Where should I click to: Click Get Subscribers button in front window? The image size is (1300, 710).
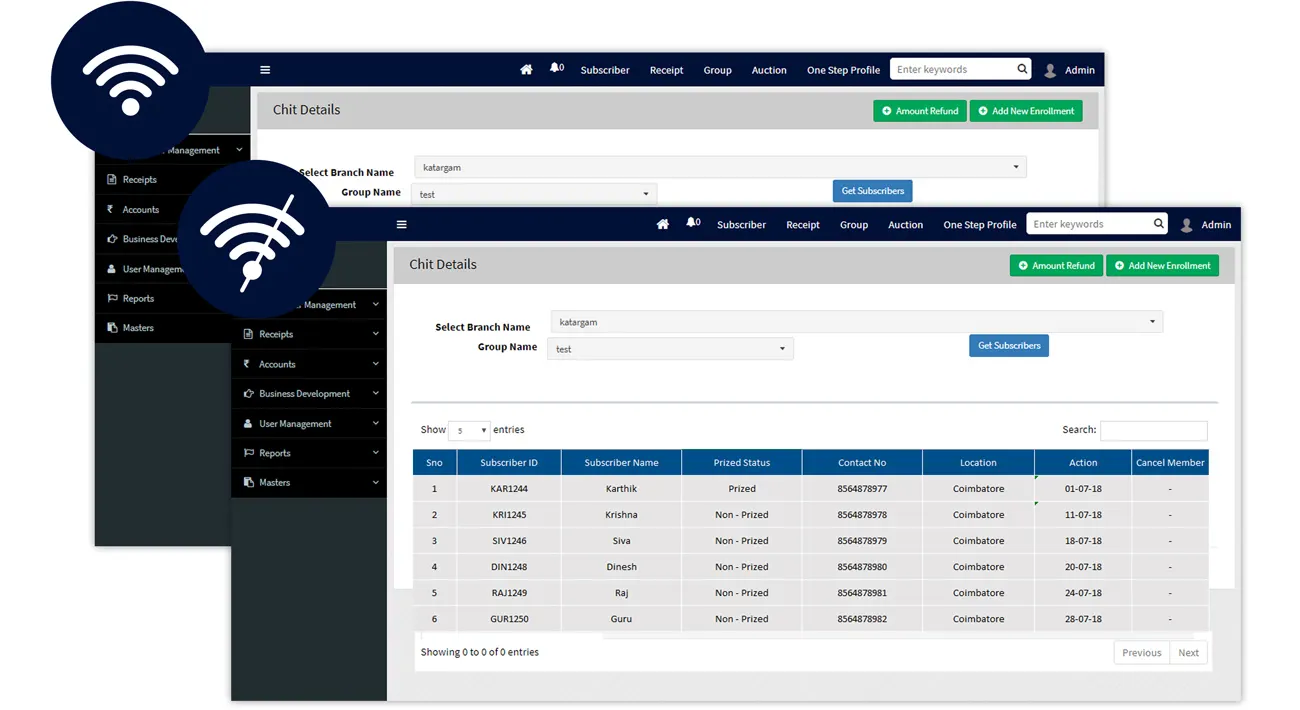point(1008,346)
